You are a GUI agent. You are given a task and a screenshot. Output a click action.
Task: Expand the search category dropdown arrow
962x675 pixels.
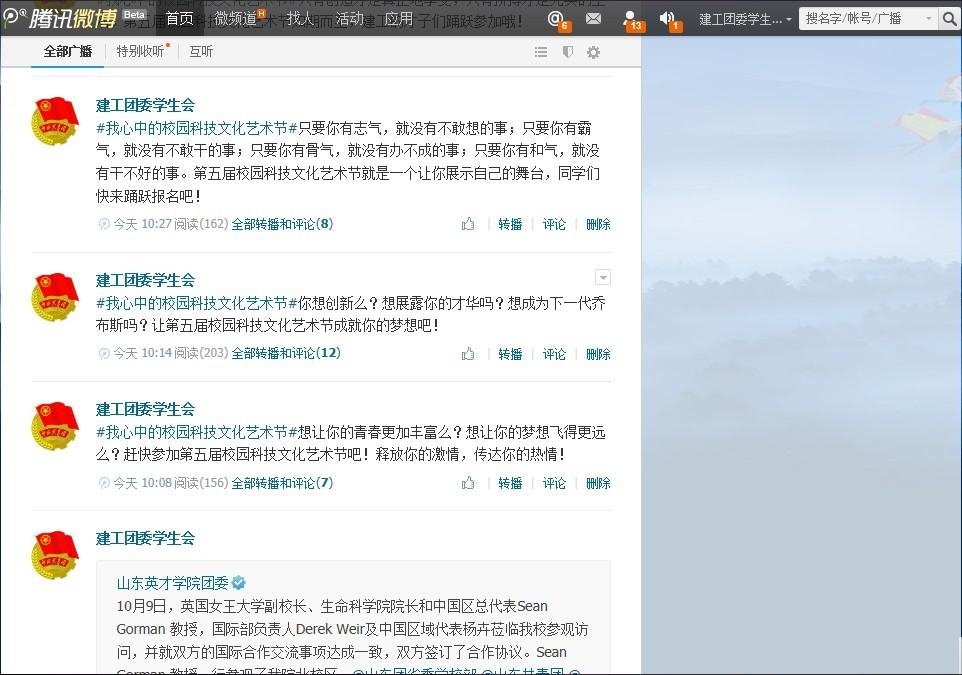coord(927,18)
